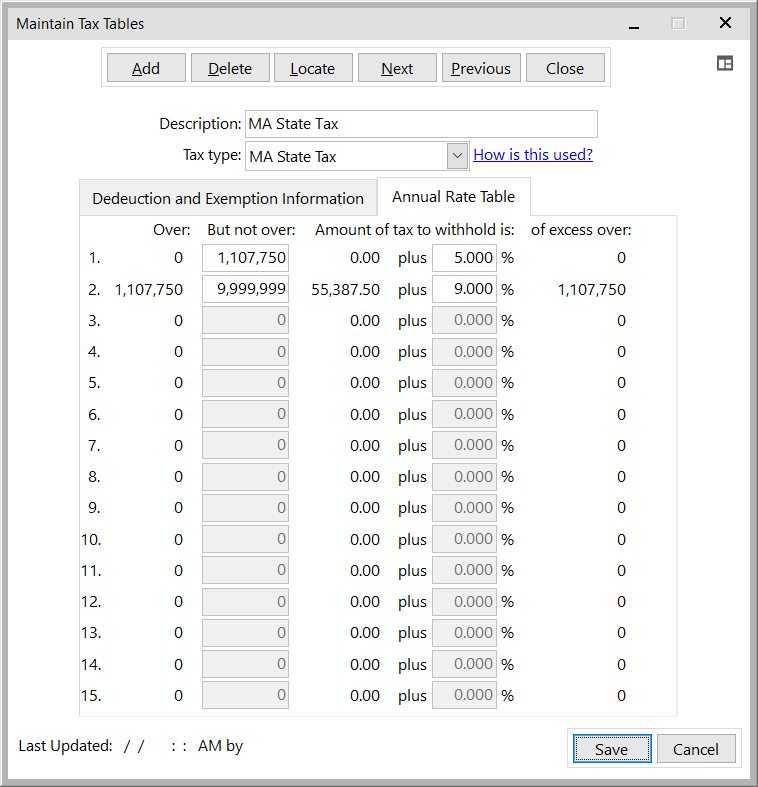This screenshot has width=758, height=787.
Task: Click row 2 'But not over' field 9,999,999
Action: [x=246, y=290]
